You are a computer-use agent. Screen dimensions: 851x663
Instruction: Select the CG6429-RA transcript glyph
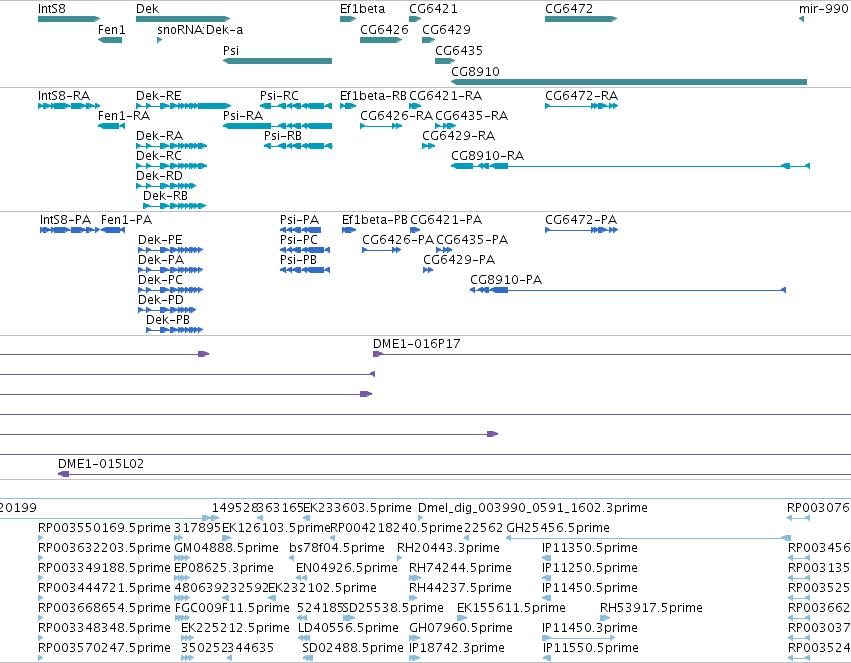429,146
